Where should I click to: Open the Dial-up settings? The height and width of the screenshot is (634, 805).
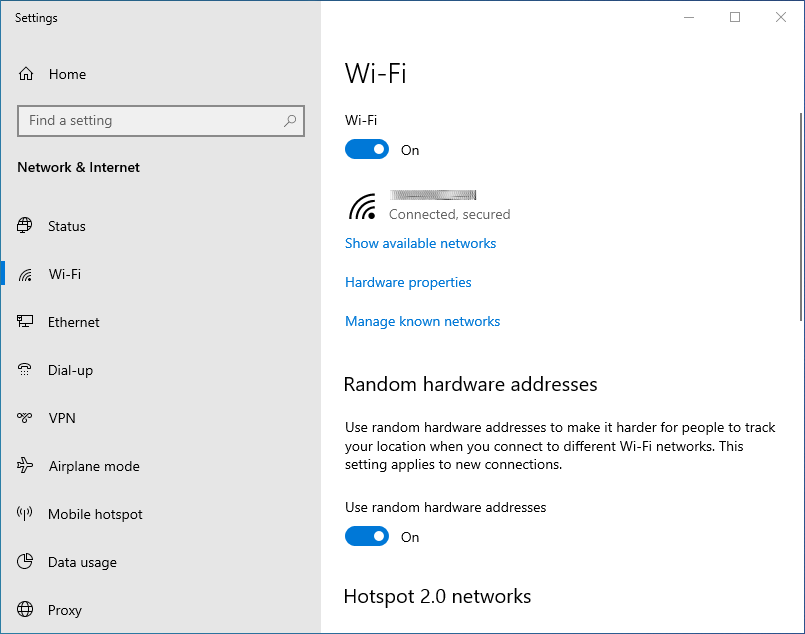tap(70, 371)
